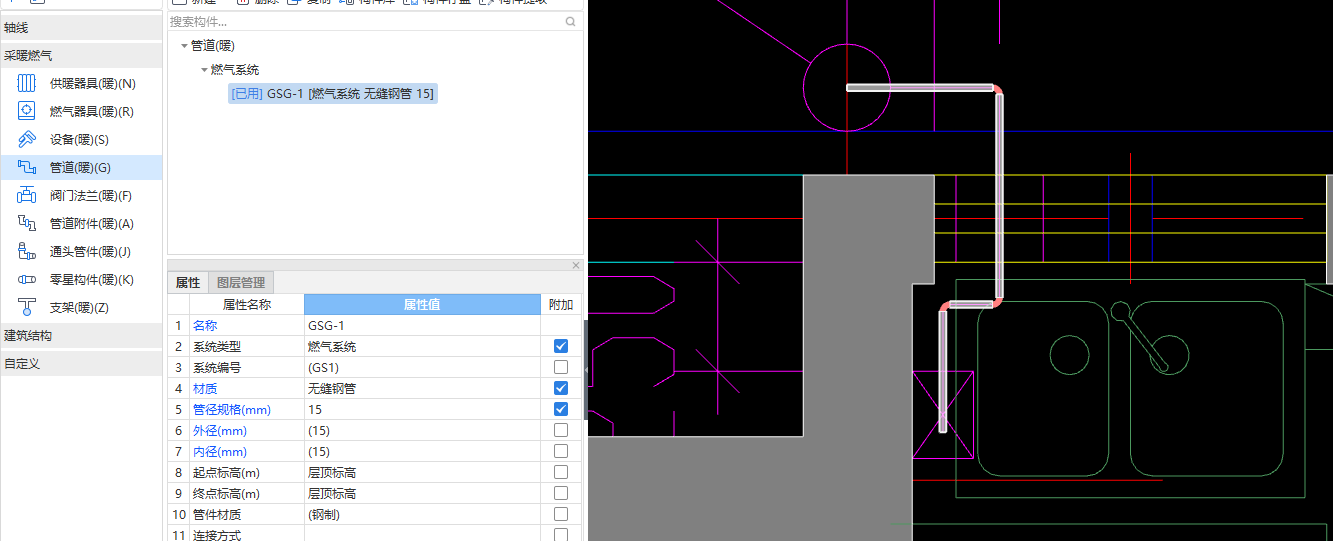Select 管道(暖)(G) in the sidebar
Viewport: 1333px width, 541px height.
pyautogui.click(x=81, y=168)
